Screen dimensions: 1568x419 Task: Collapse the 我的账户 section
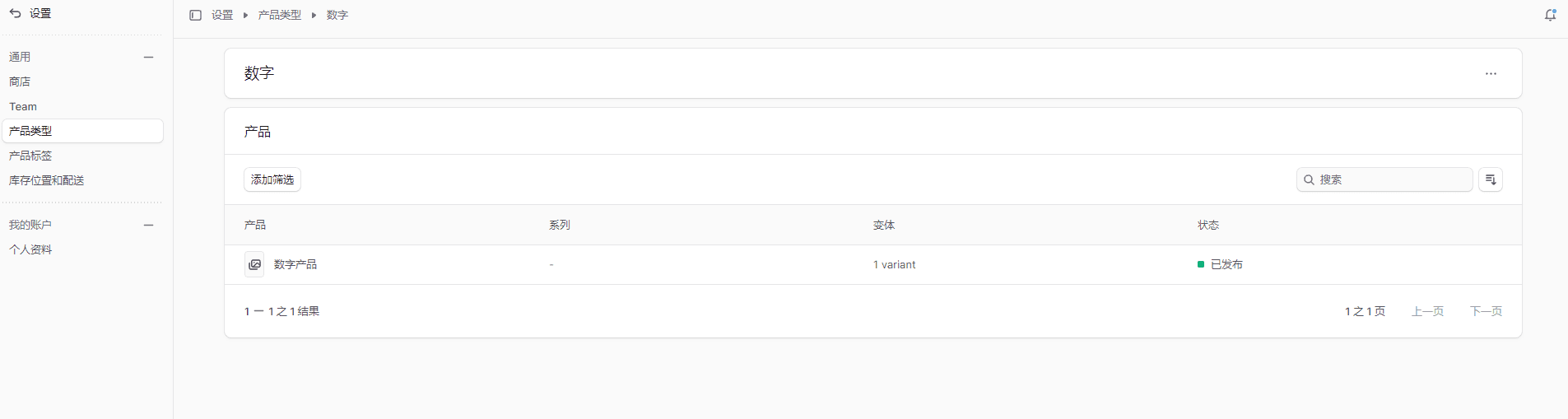click(x=148, y=225)
